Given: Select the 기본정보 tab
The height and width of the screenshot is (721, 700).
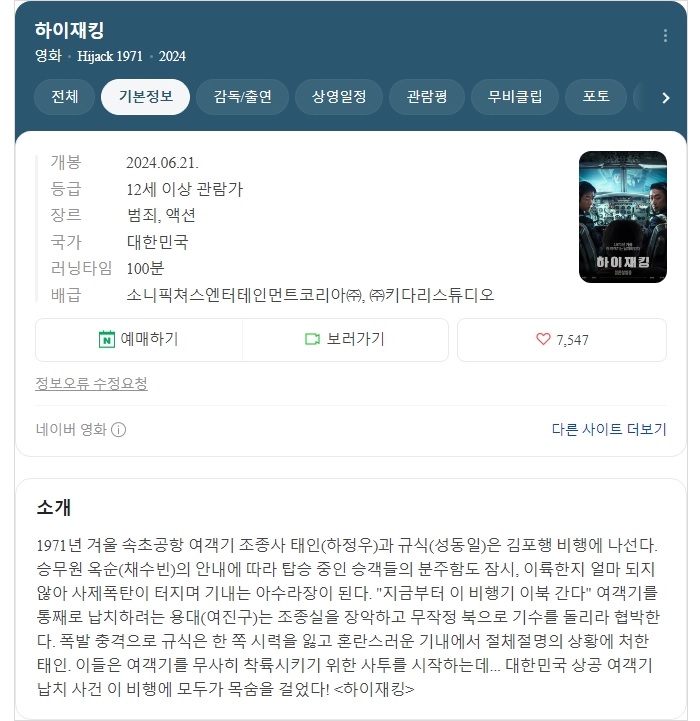Looking at the screenshot, I should (145, 97).
